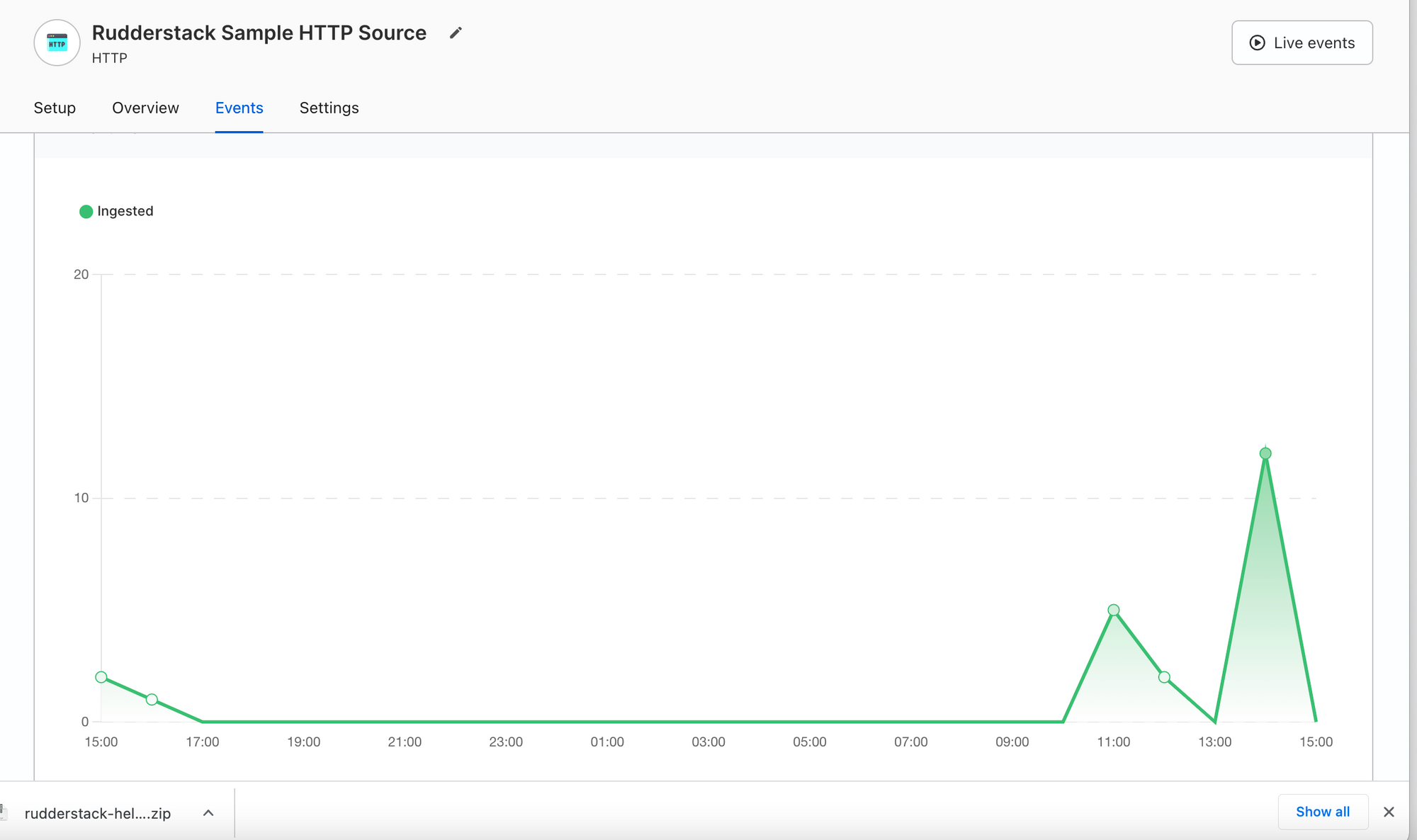The width and height of the screenshot is (1417, 840).
Task: Click Show all downloads
Action: pyautogui.click(x=1322, y=812)
